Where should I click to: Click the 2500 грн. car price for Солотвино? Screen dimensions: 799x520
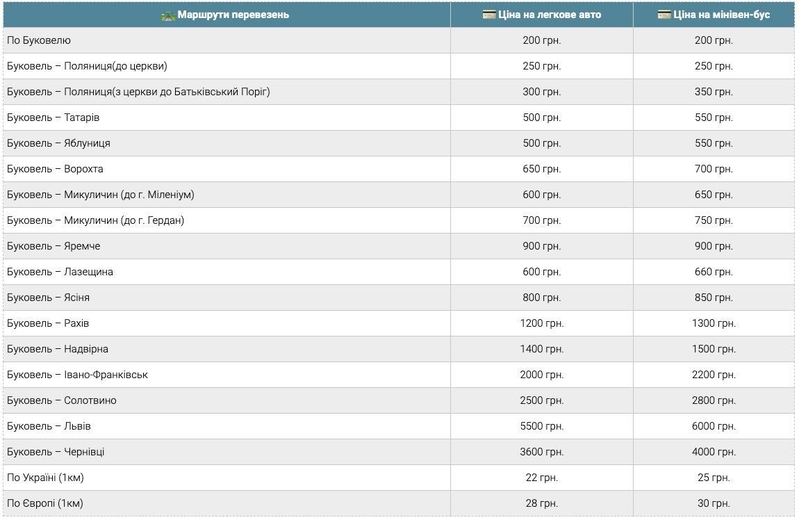pos(541,401)
